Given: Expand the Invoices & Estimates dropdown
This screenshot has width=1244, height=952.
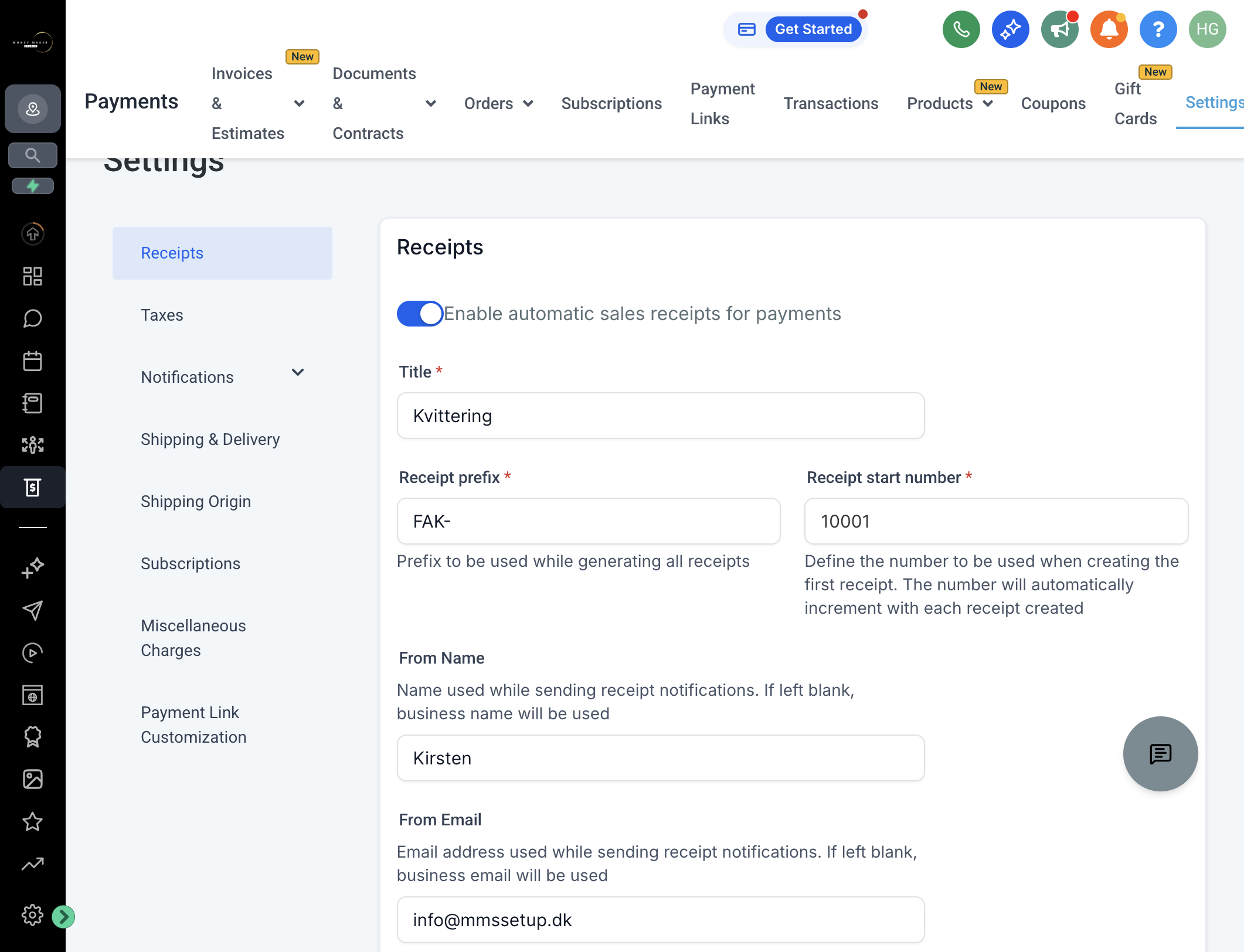Looking at the screenshot, I should pos(299,104).
